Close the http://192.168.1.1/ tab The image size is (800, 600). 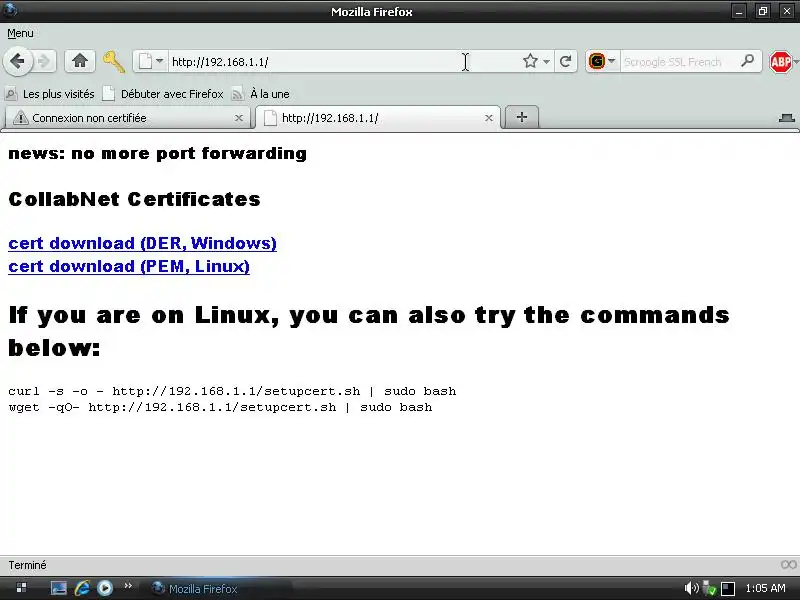(x=489, y=118)
